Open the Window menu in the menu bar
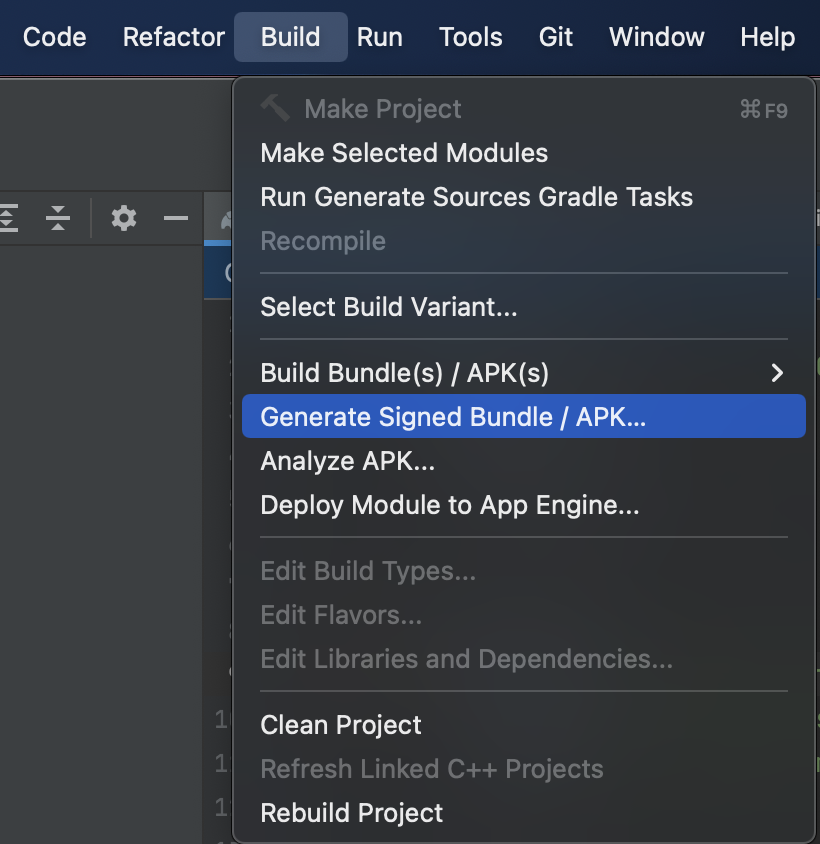Image resolution: width=820 pixels, height=844 pixels. click(657, 37)
